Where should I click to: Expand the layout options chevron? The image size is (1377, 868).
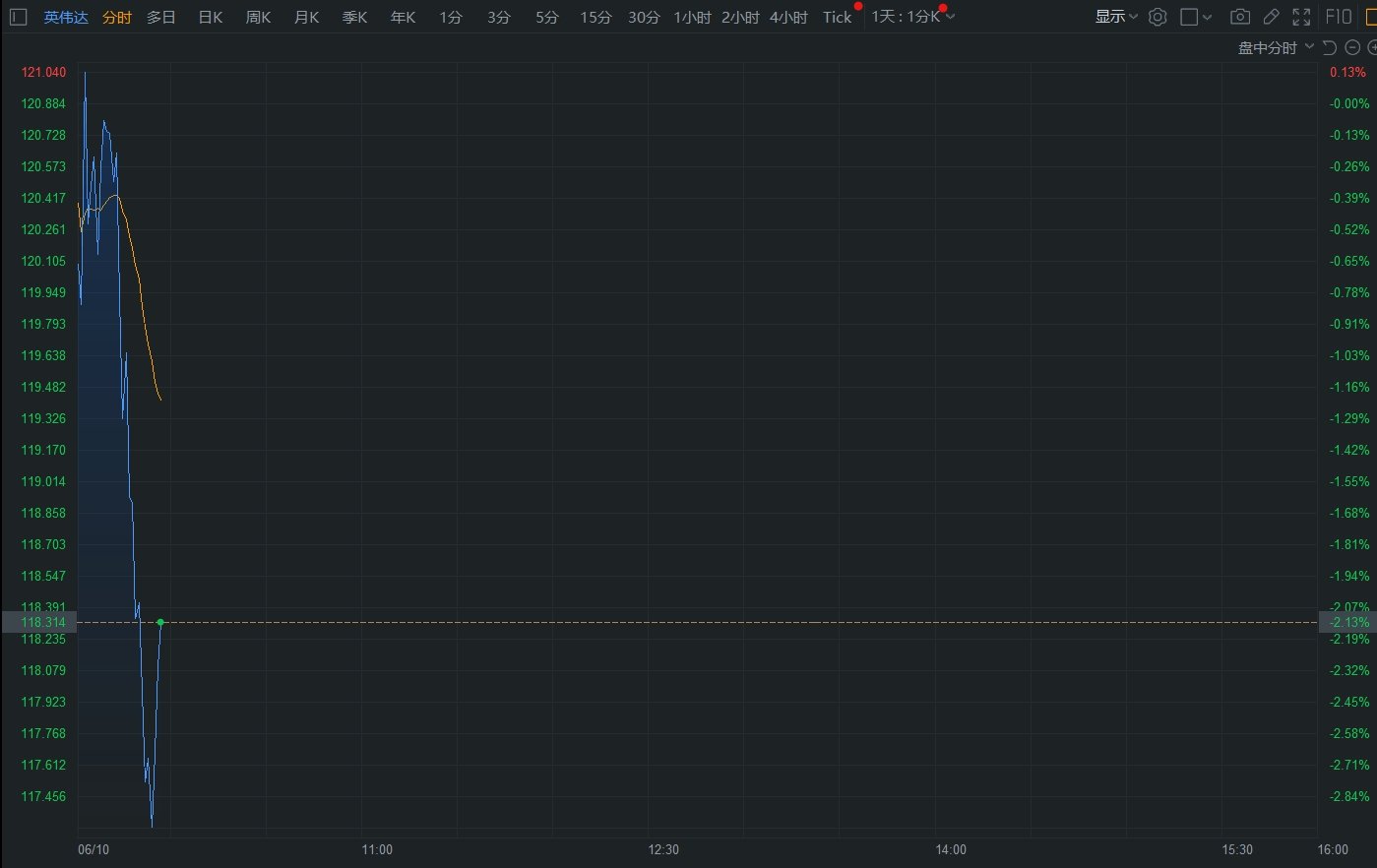(1208, 17)
